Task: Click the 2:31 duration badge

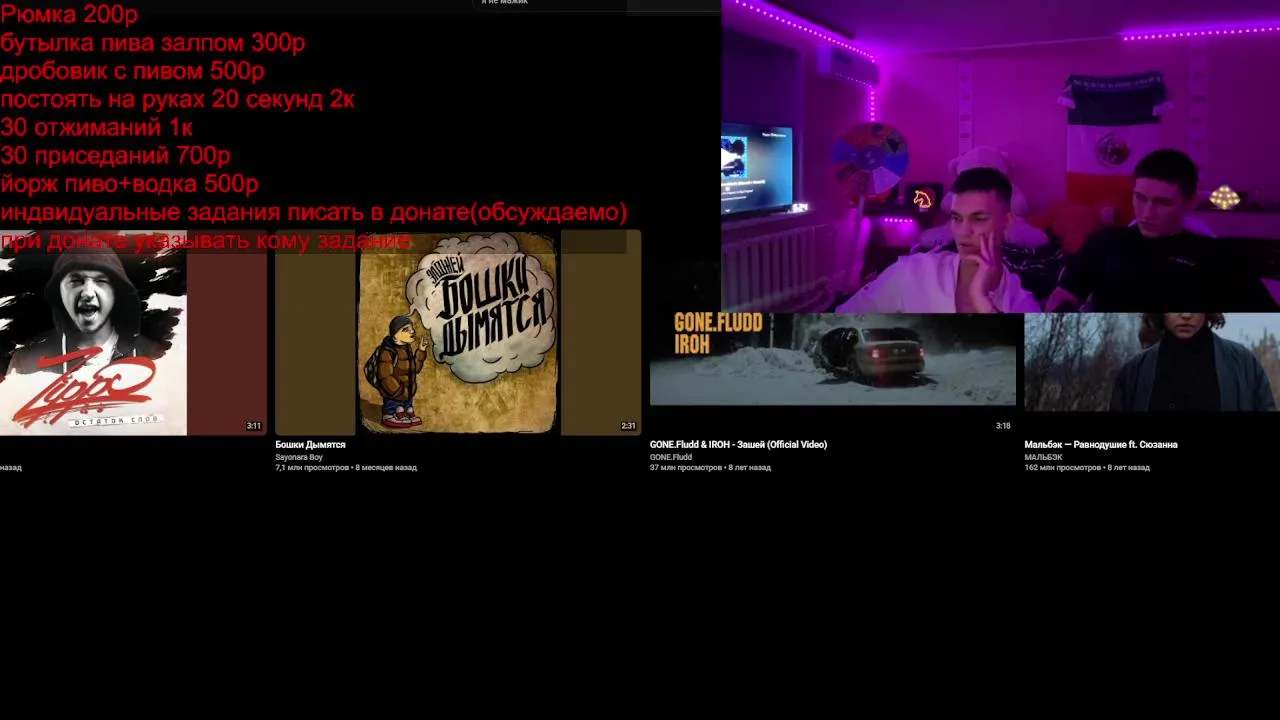Action: coord(628,426)
